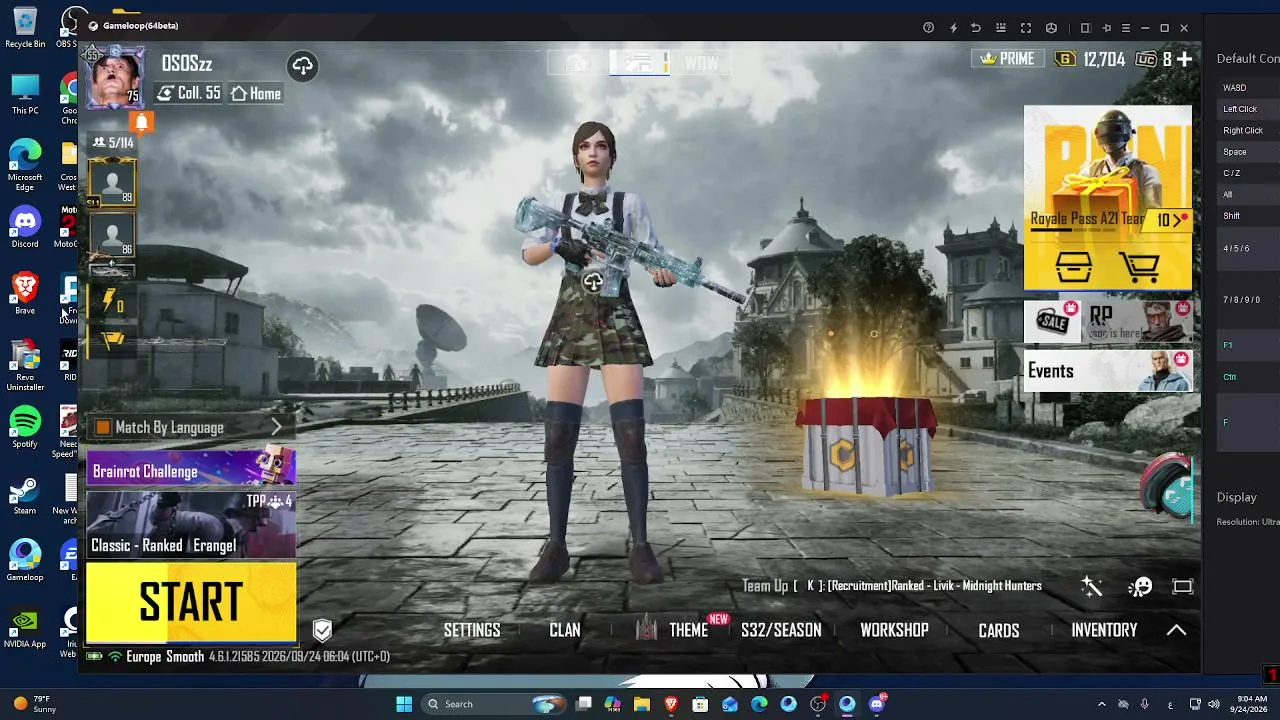Viewport: 1280px width, 720px height.
Task: Open the Team Up recruitment message
Action: click(892, 586)
